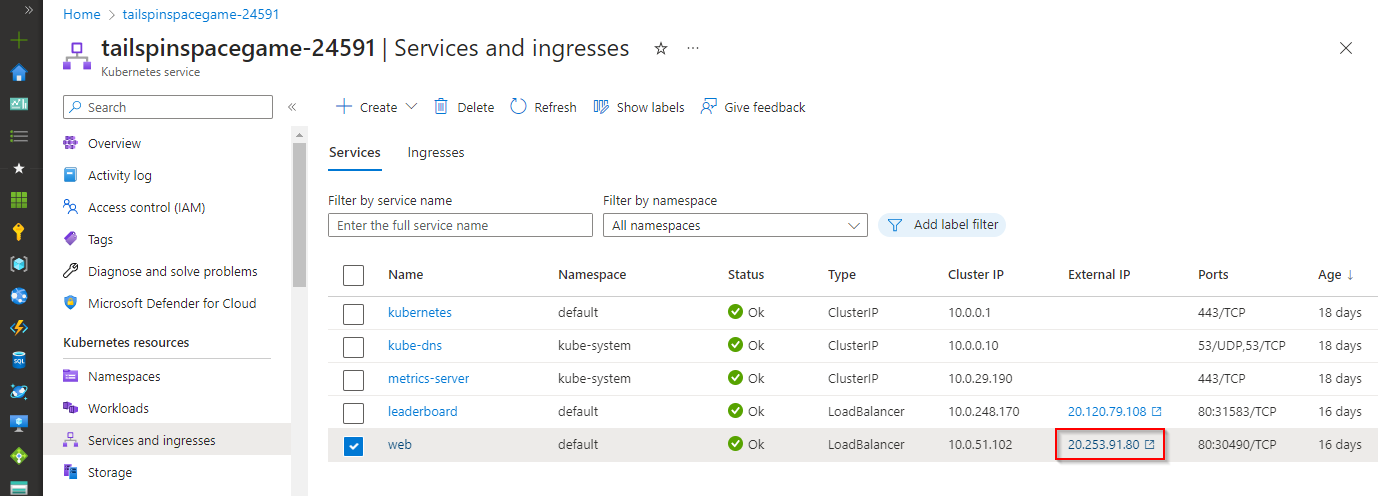
Task: Click the Add label filter button
Action: [x=942, y=225]
